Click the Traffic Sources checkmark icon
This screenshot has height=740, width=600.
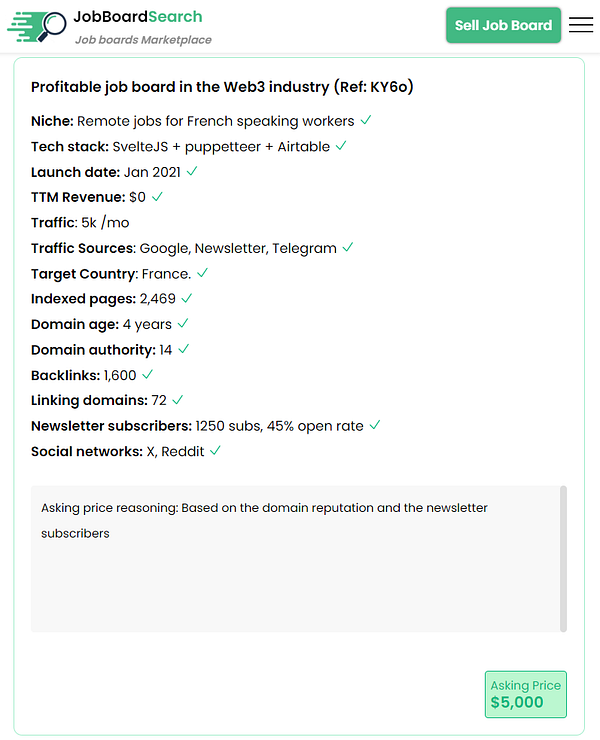[348, 247]
